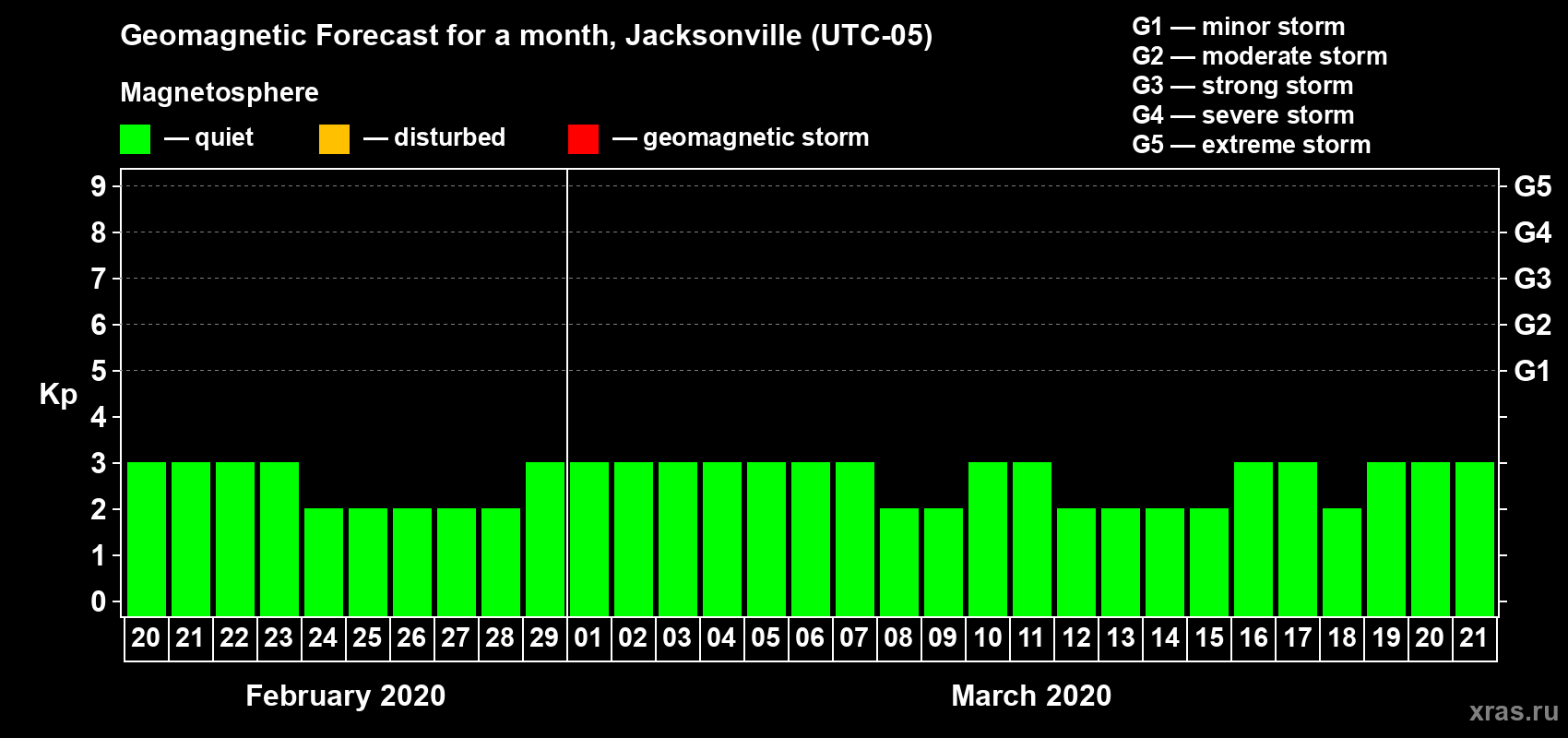
Task: Click the G1 right axis label
Action: point(1533,371)
